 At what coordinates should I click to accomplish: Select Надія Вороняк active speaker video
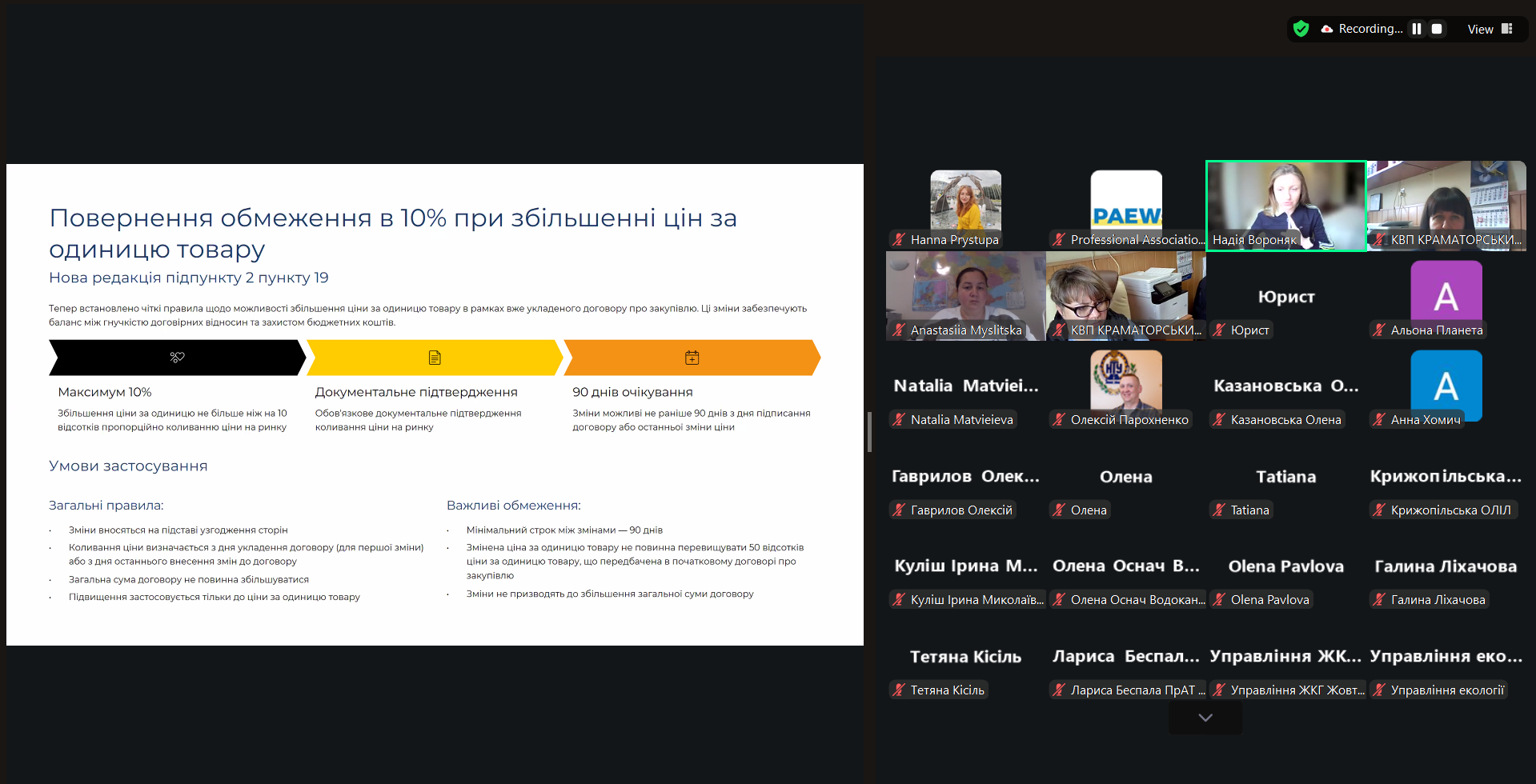[x=1285, y=206]
